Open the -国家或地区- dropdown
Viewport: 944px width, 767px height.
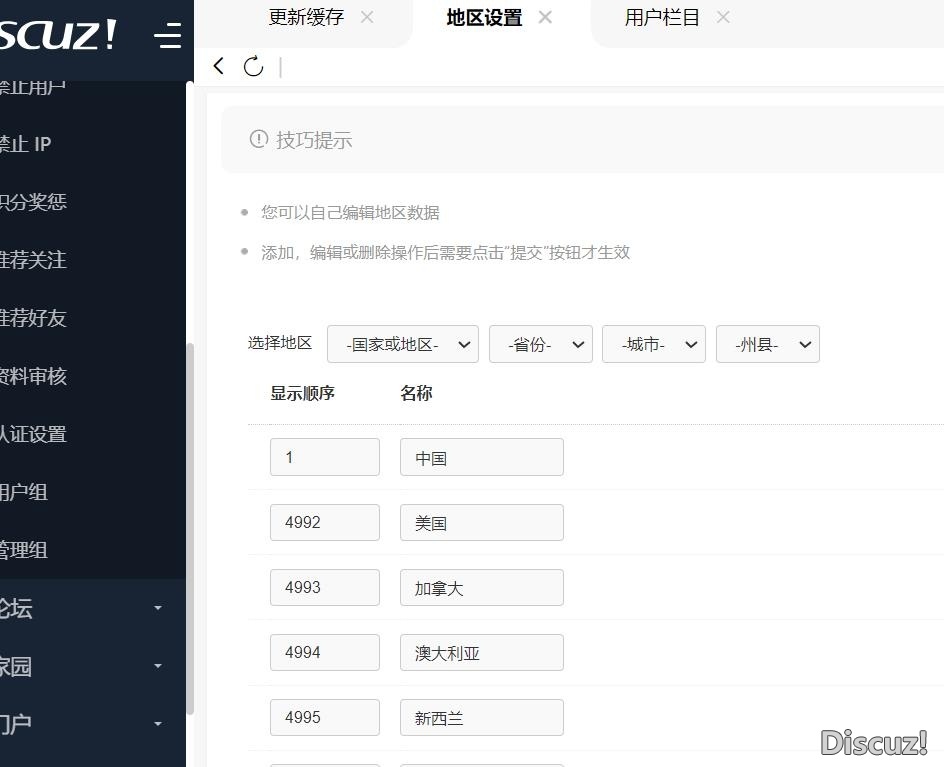point(402,343)
